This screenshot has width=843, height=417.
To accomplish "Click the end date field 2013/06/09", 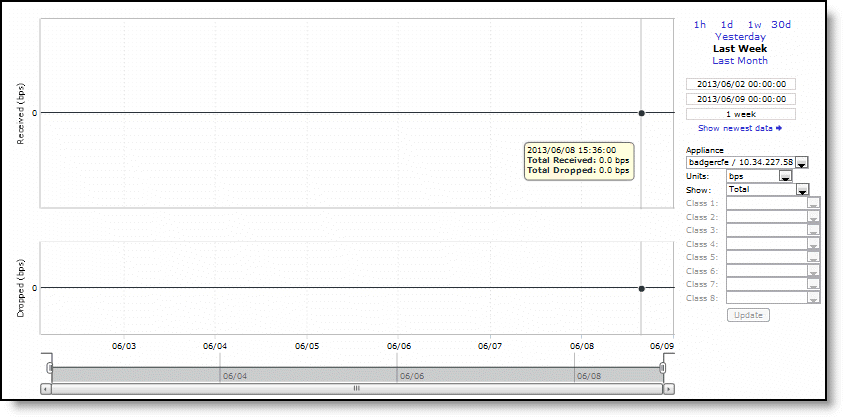I will coord(740,99).
